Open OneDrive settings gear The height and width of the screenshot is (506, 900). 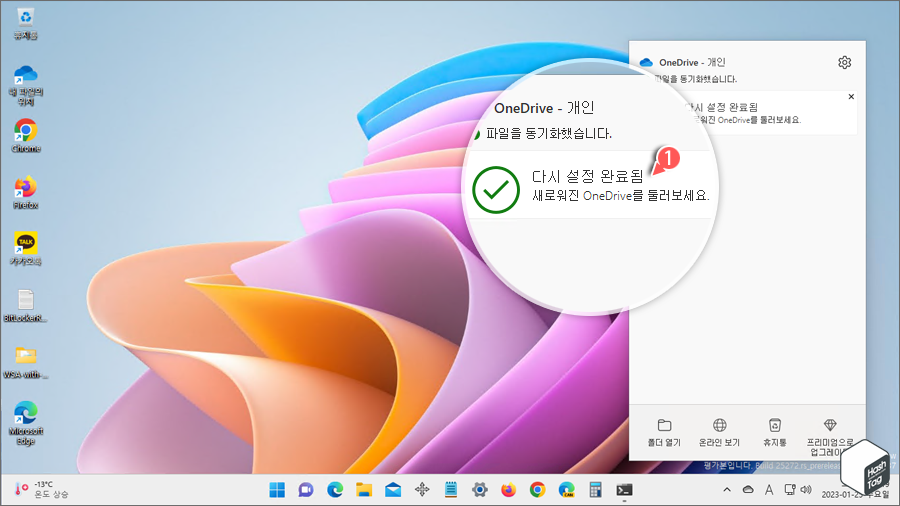pyautogui.click(x=844, y=63)
